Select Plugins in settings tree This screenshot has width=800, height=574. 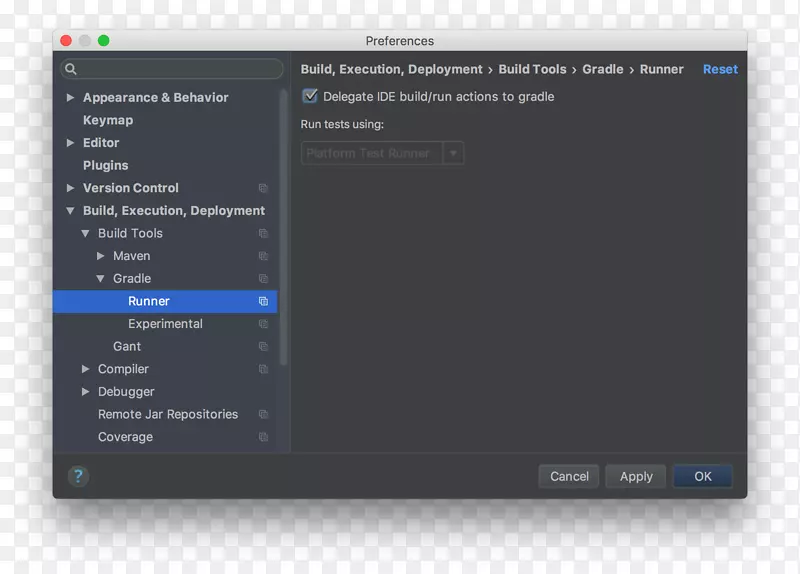click(x=106, y=165)
